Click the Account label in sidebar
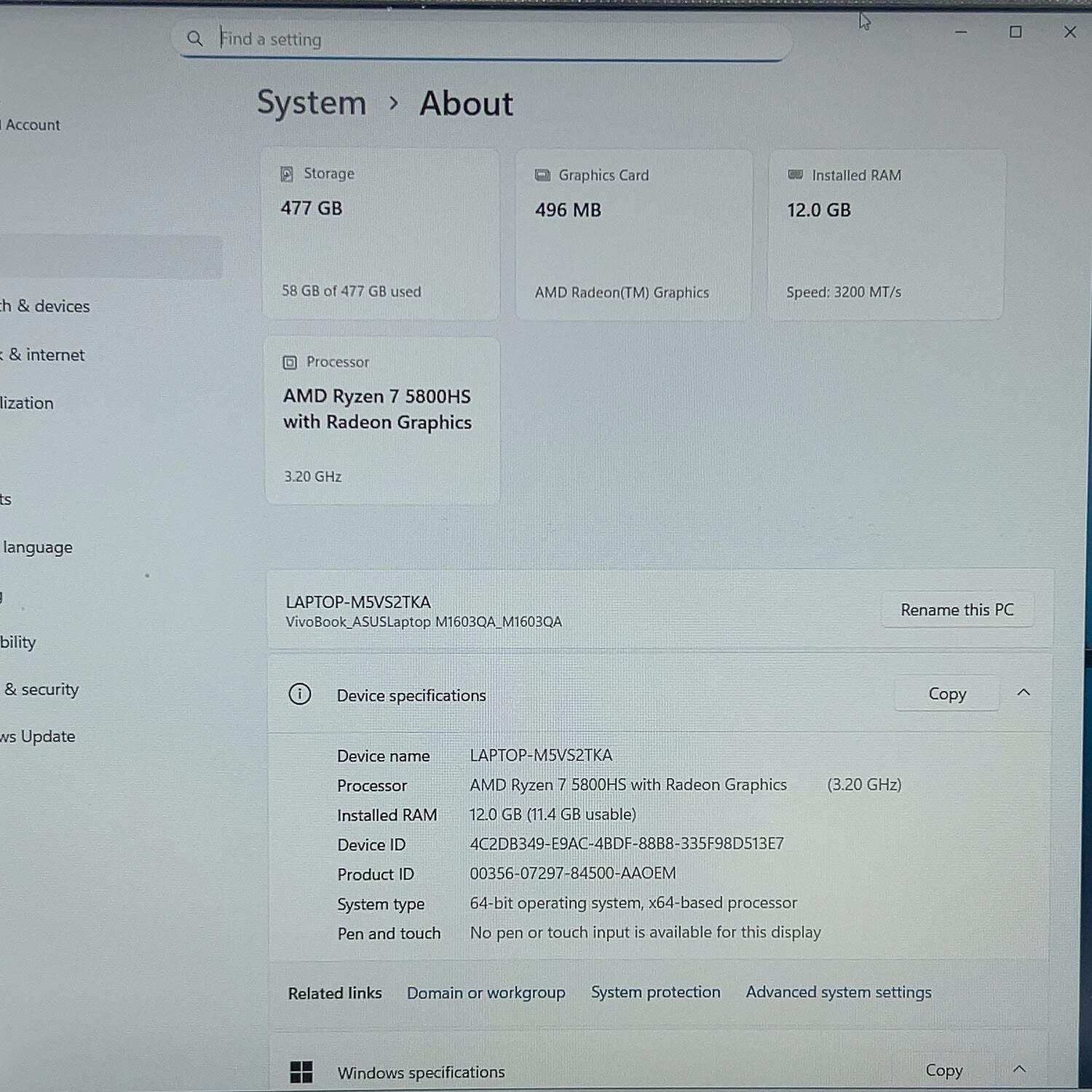The width and height of the screenshot is (1092, 1092). (32, 125)
